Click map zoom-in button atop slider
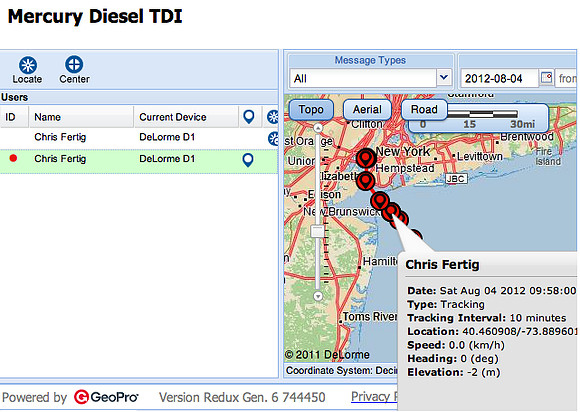Image resolution: width=580 pixels, height=412 pixels. tap(318, 128)
